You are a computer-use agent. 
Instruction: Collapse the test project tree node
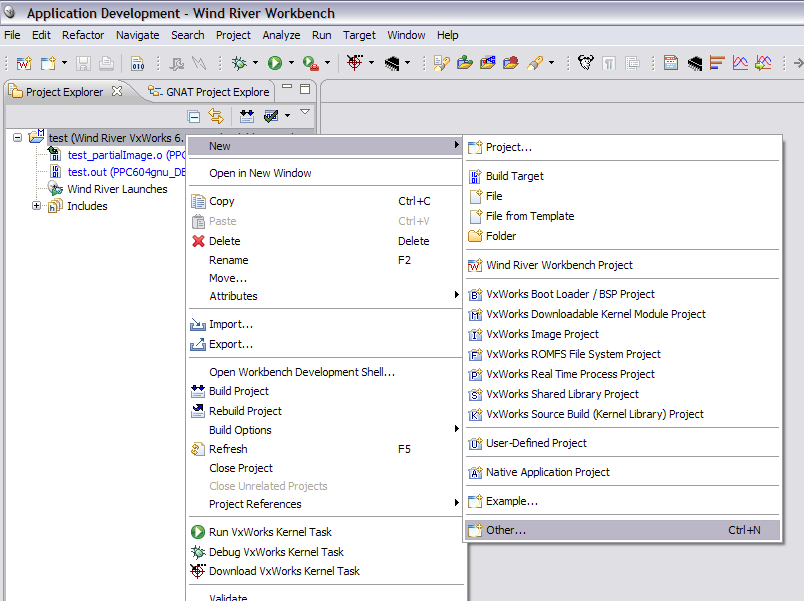17,137
